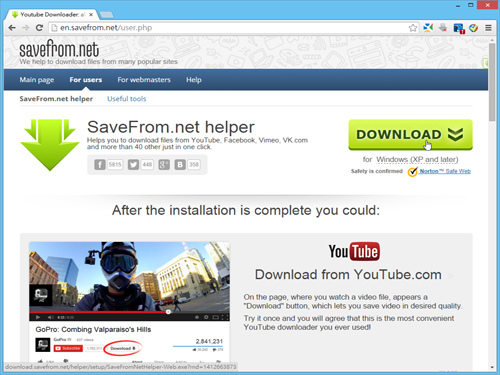Click the gray download-arrow extension icon
Viewport: 500px width, 375px height.
(443, 28)
